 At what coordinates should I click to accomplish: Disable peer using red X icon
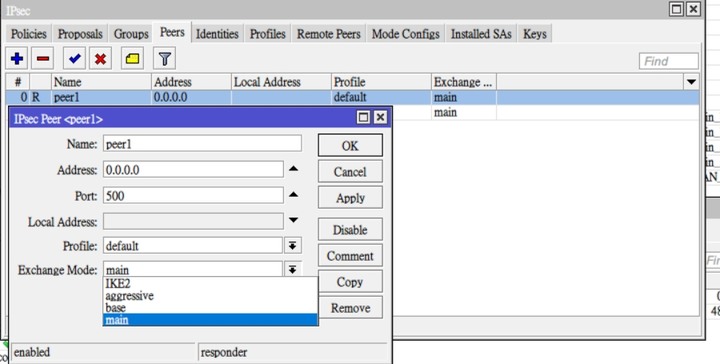point(101,58)
